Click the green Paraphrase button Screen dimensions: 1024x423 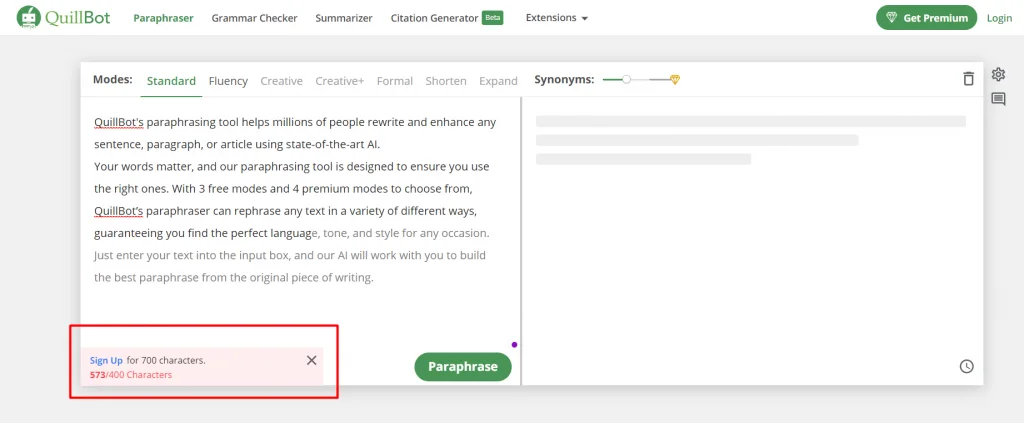click(463, 367)
